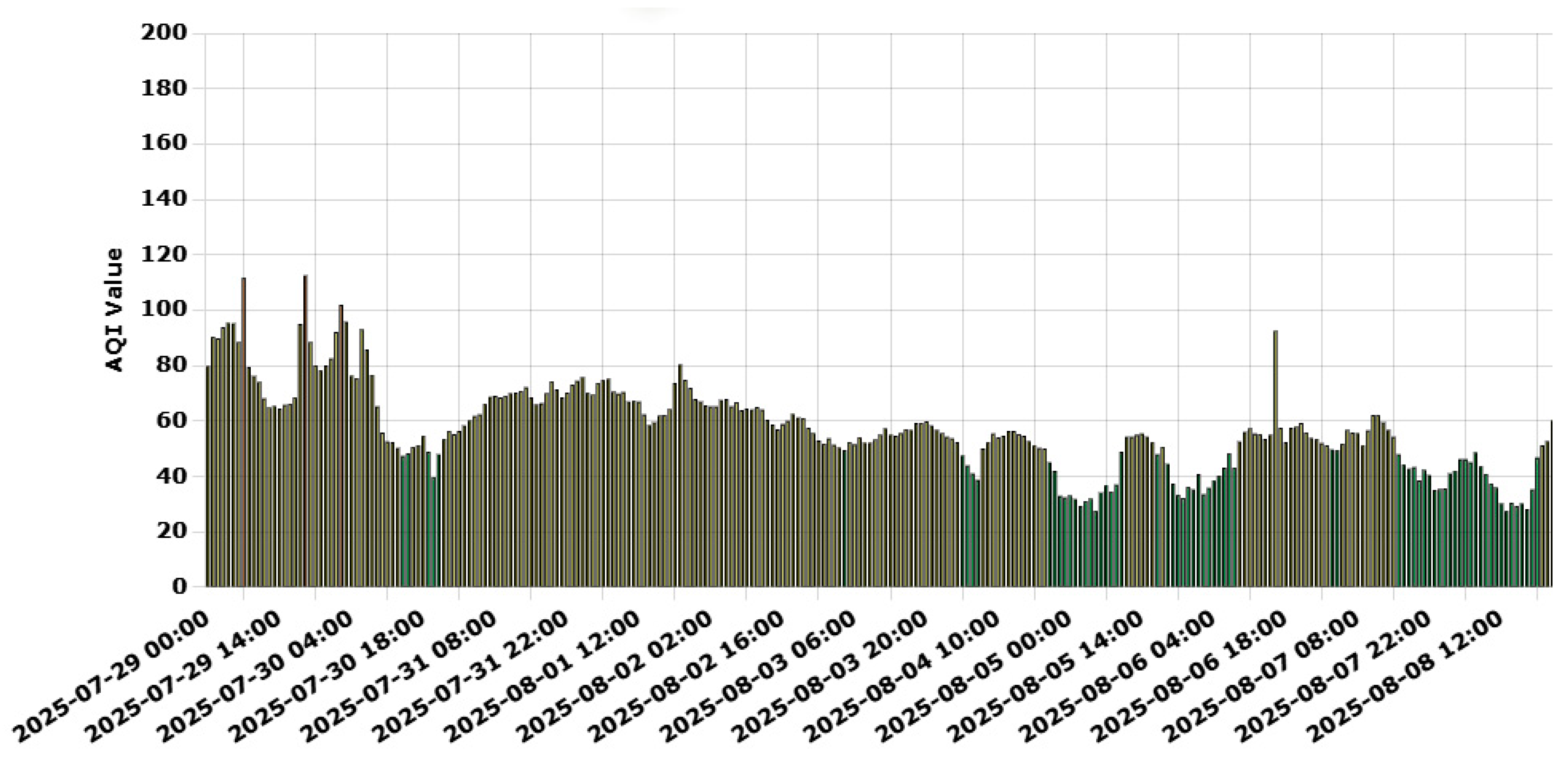Viewport: 1568px width, 760px height.
Task: Click the 120 y-axis label
Action: (x=164, y=254)
